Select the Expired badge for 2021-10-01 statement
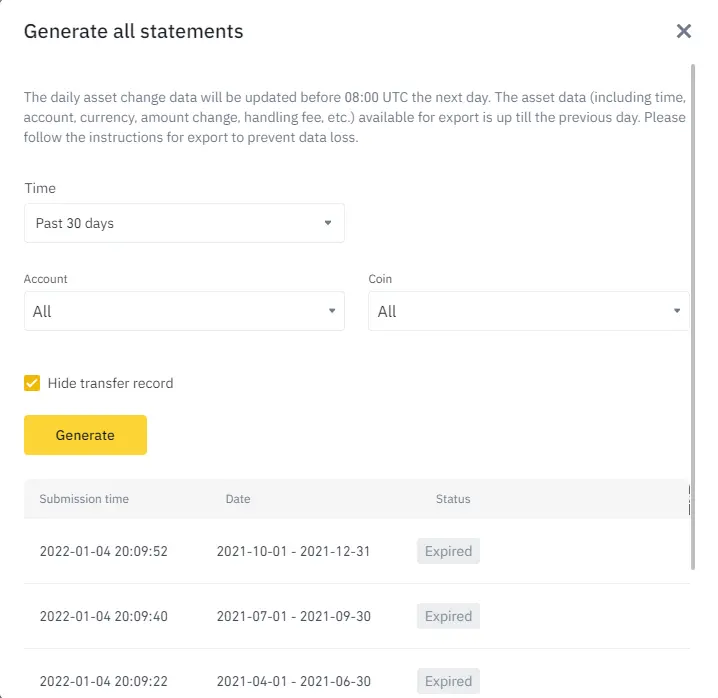 coord(448,551)
